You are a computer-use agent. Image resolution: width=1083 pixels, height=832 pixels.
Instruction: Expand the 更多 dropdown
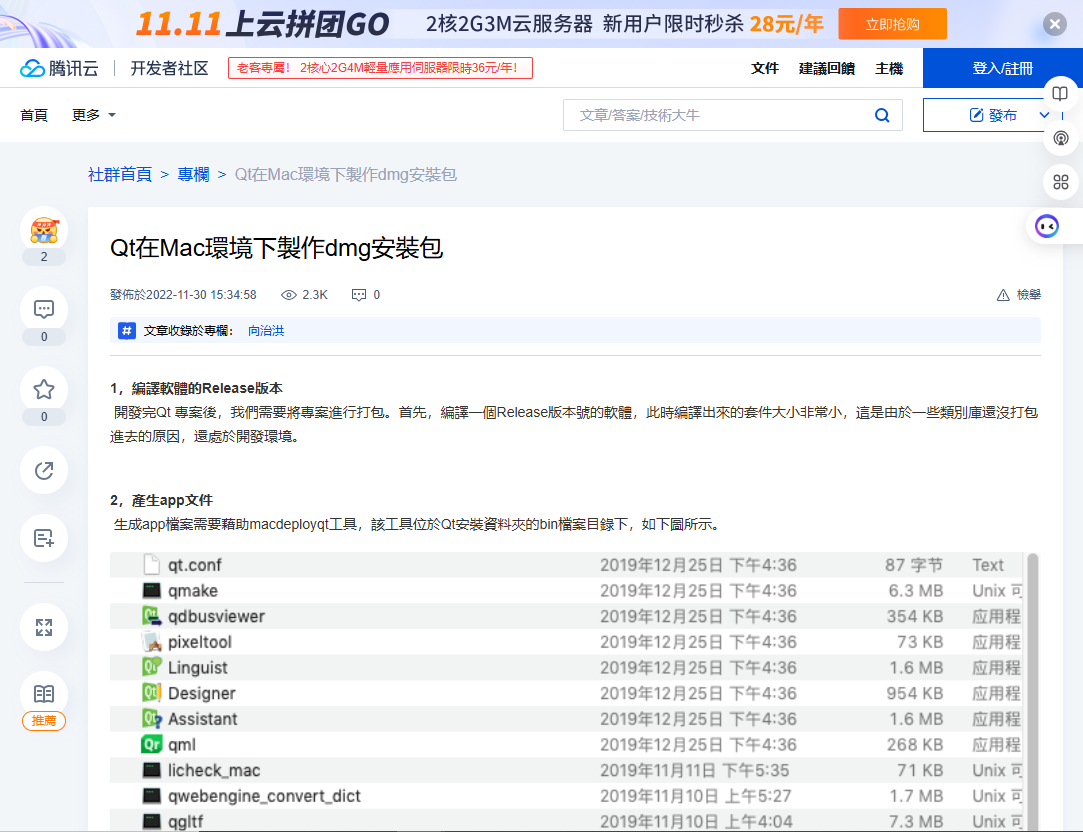(93, 115)
